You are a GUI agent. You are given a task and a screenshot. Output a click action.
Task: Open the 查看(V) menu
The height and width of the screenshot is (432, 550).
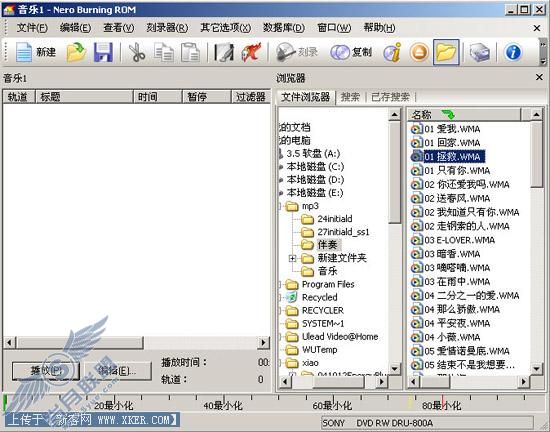click(119, 27)
